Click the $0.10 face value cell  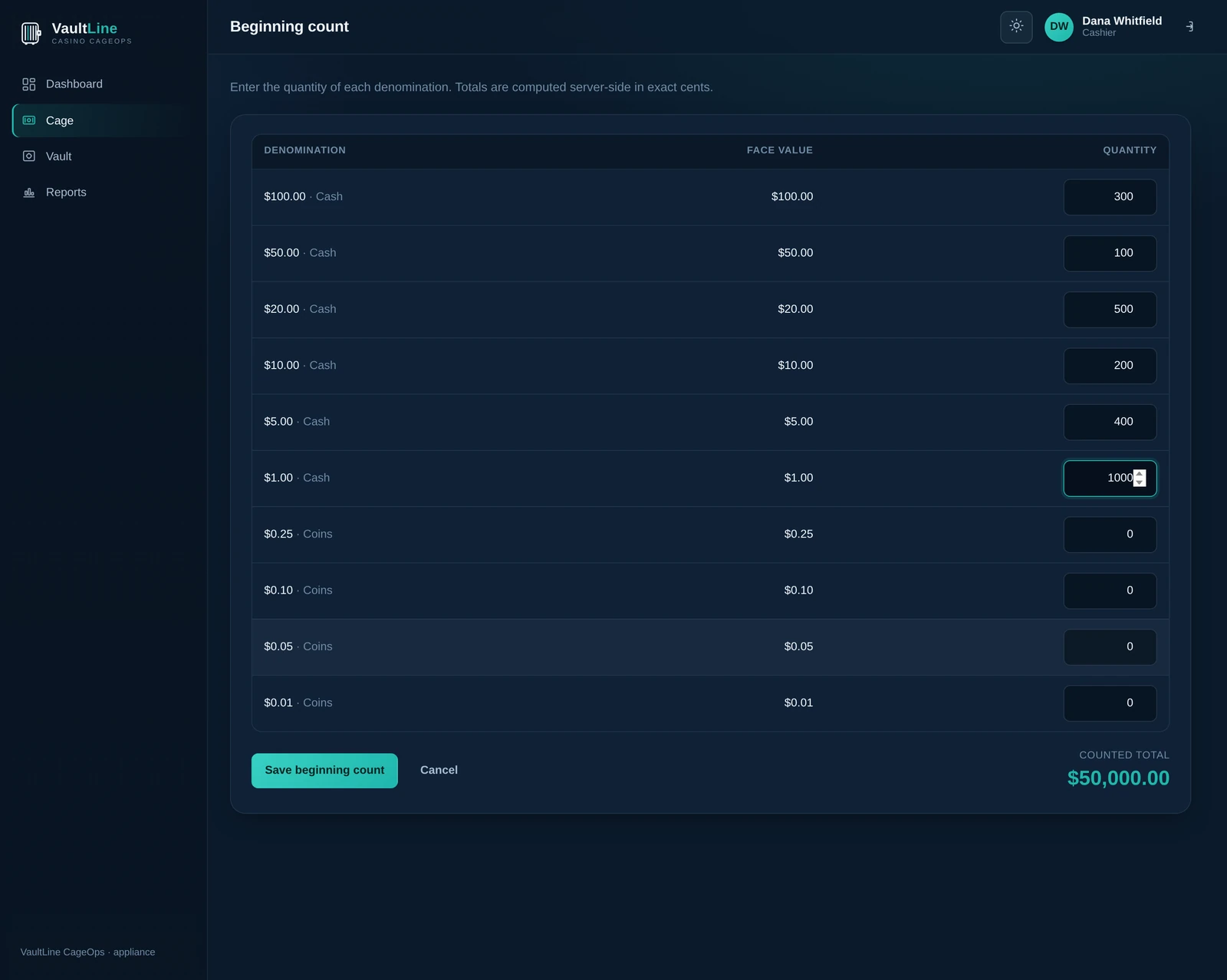coord(798,590)
